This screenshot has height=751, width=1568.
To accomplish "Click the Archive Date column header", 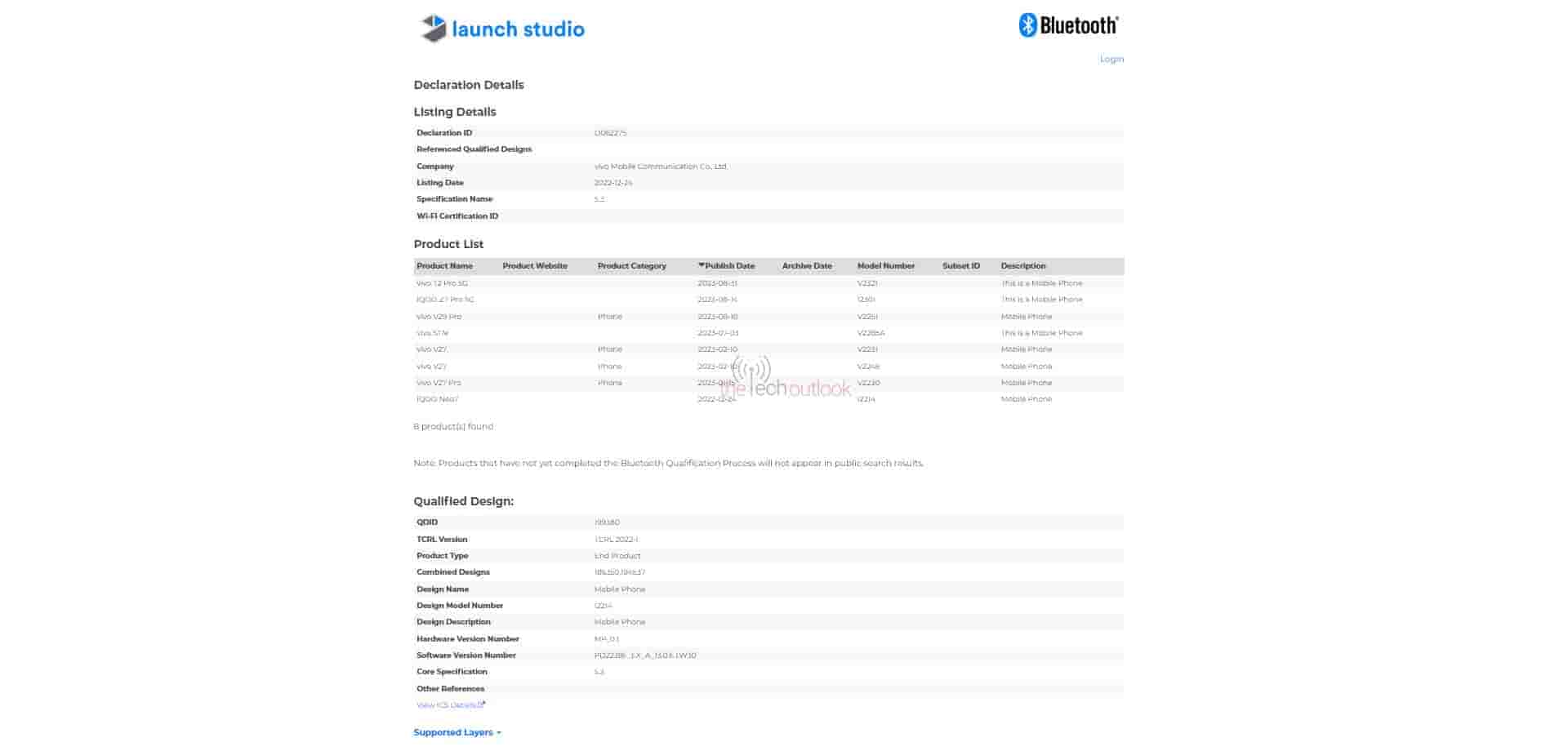I will click(807, 265).
